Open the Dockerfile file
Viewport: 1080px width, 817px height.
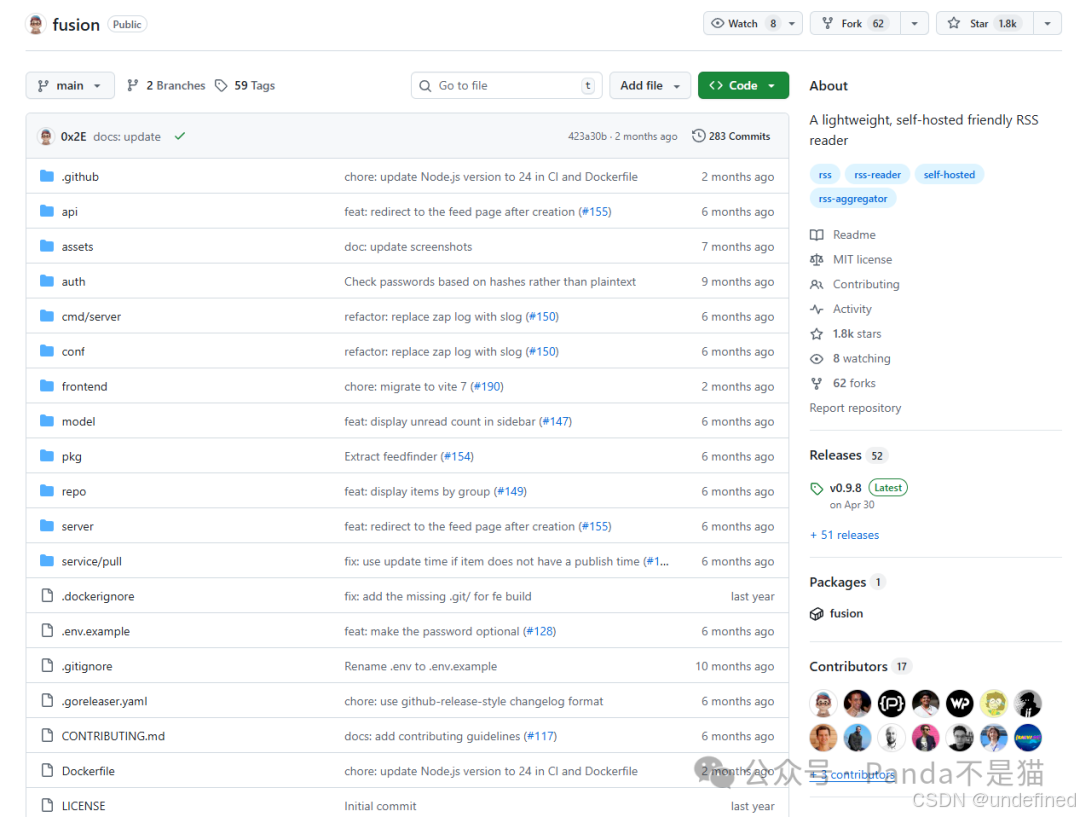(88, 771)
